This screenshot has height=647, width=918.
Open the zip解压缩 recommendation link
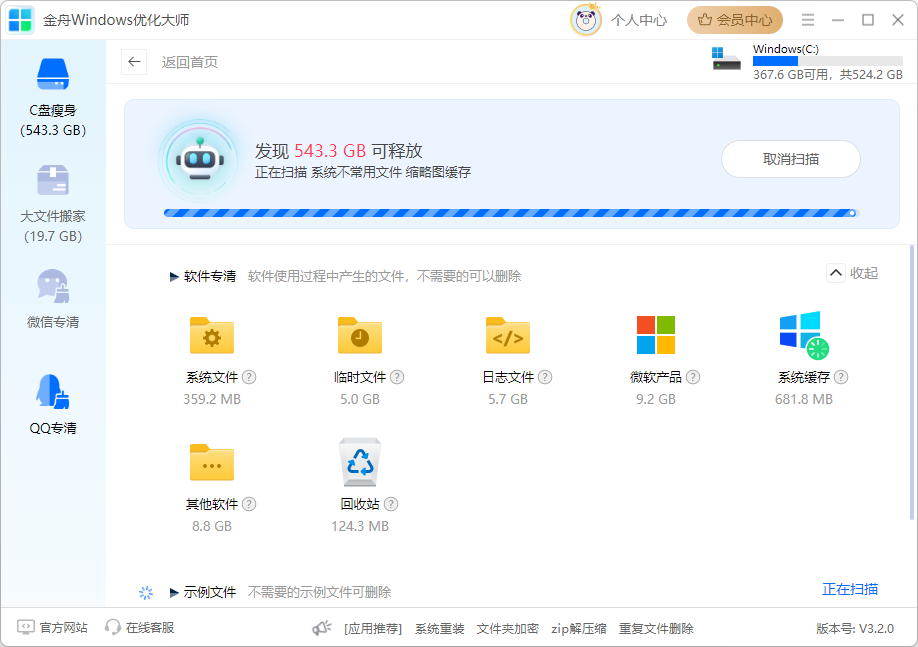[578, 629]
